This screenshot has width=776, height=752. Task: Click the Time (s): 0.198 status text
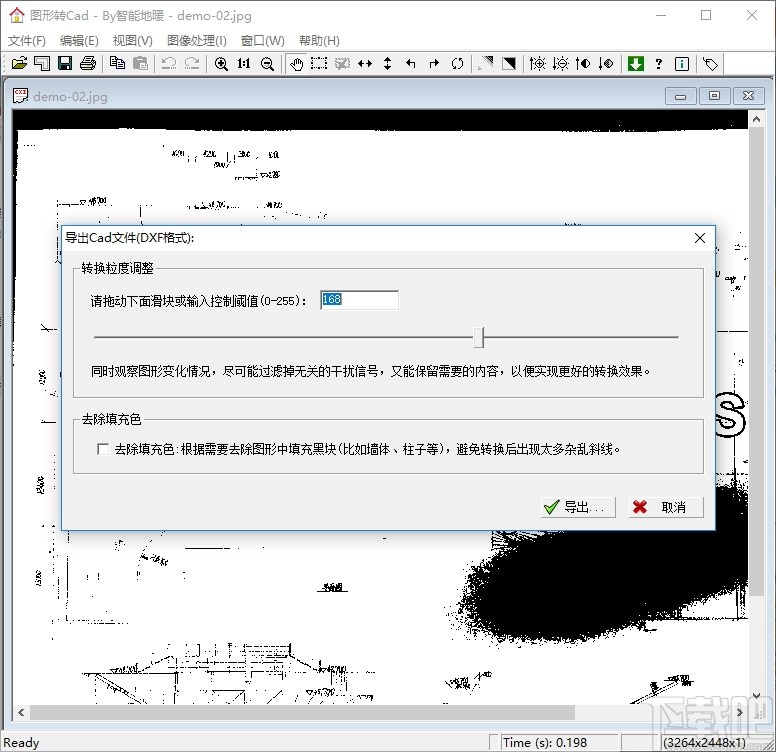tap(544, 743)
